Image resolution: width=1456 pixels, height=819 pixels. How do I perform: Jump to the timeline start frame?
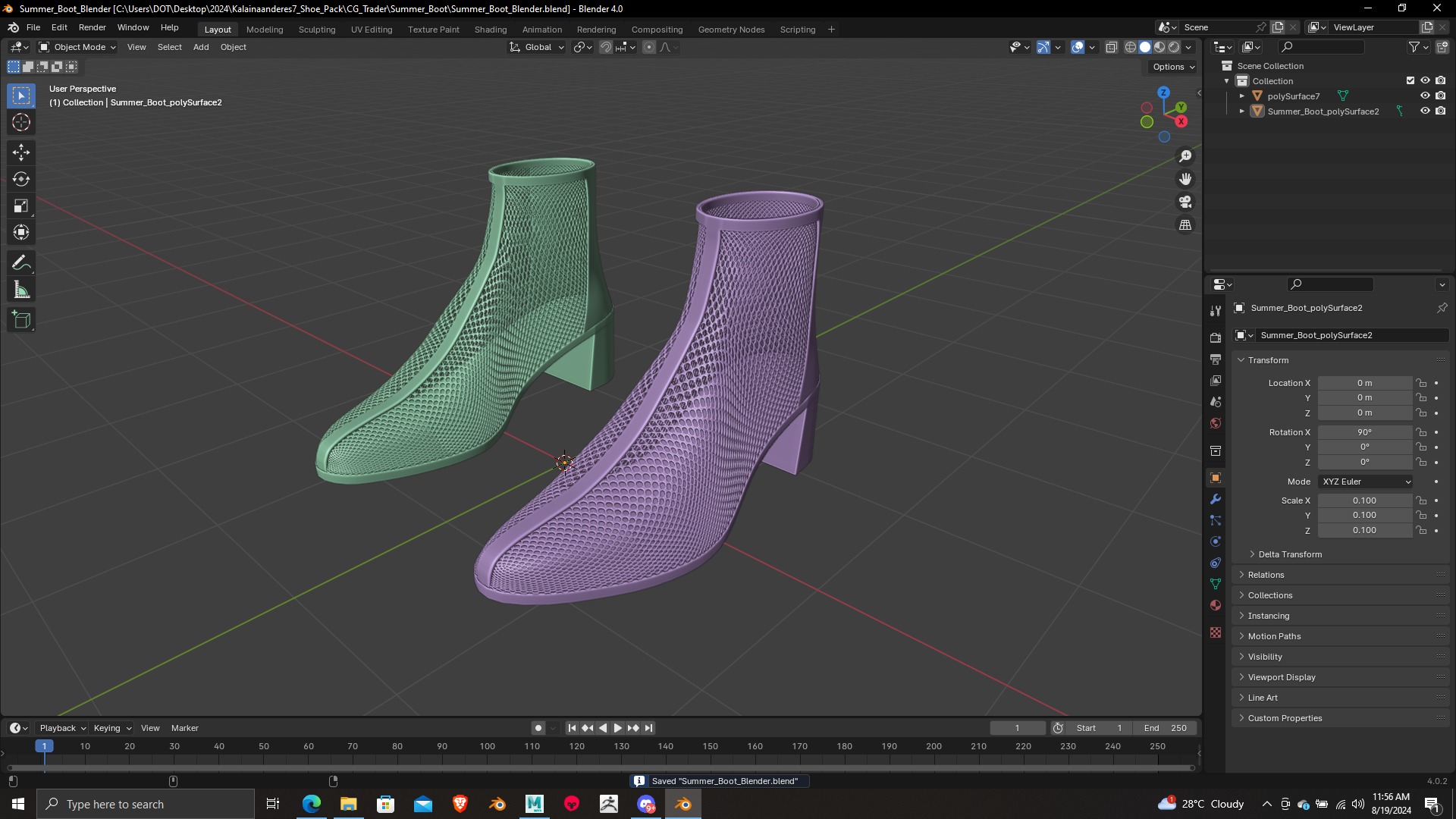point(572,728)
